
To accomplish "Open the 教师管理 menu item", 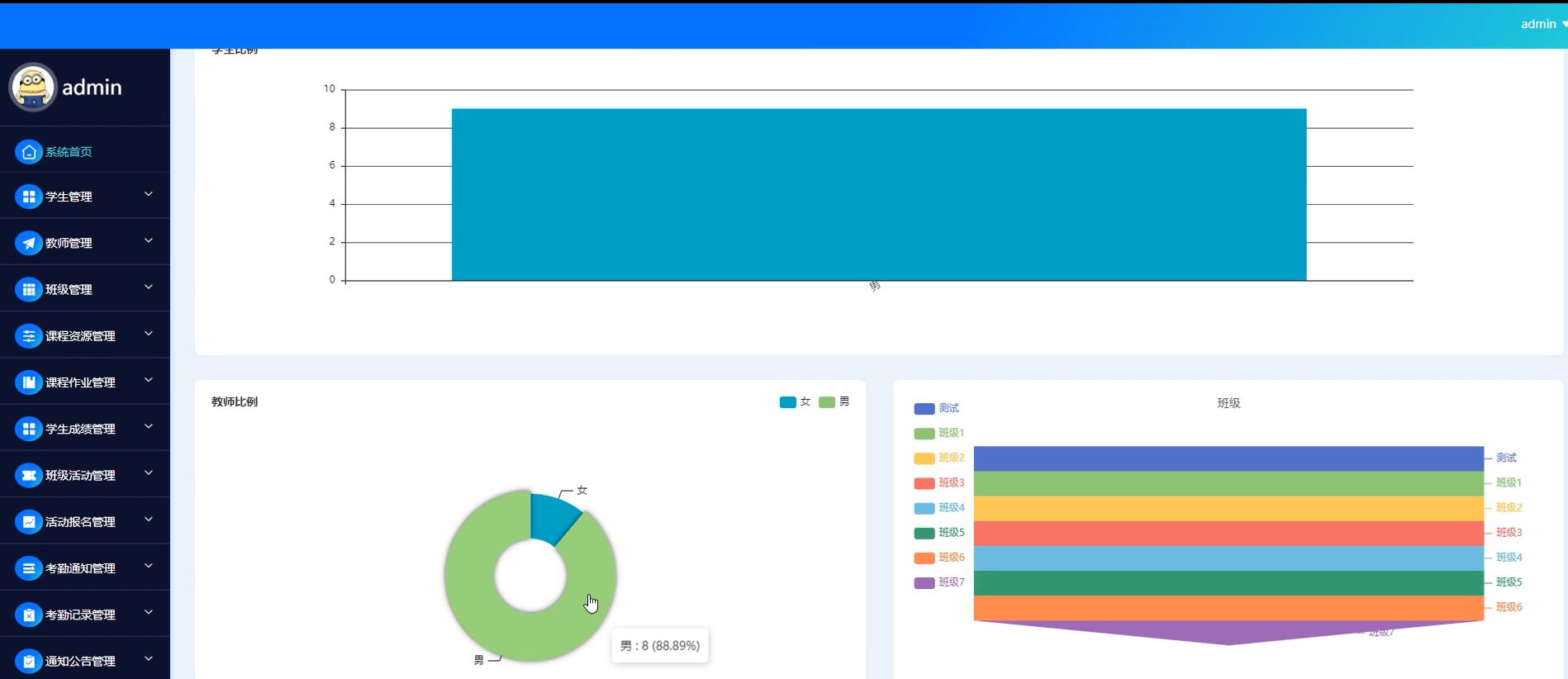I will (85, 243).
